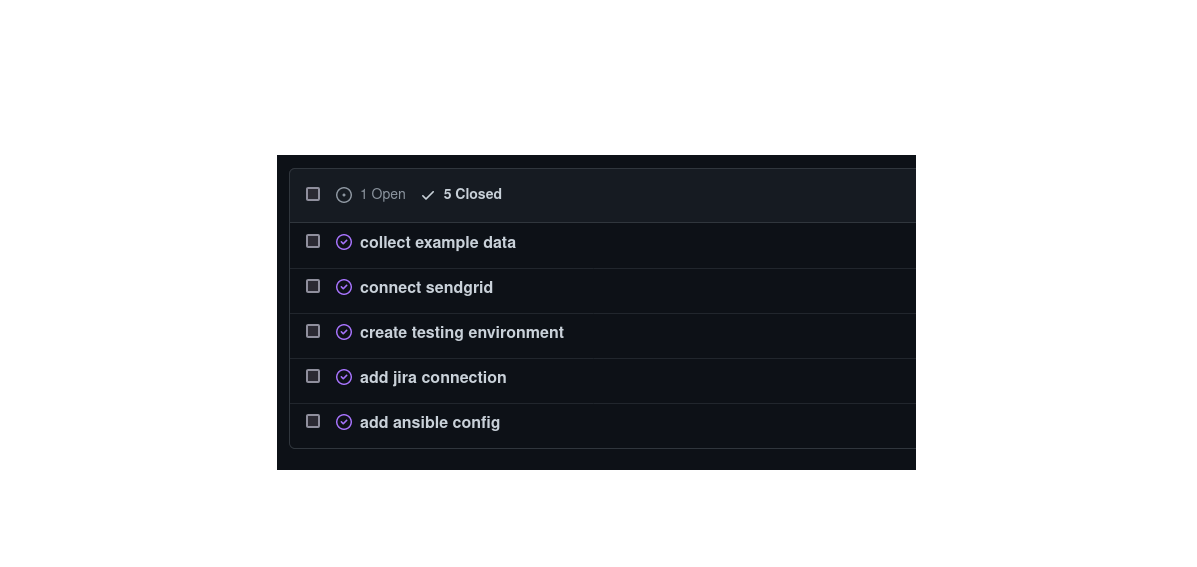Click the open-issue circle icon in header
Image resolution: width=1197 pixels, height=567 pixels.
344,195
